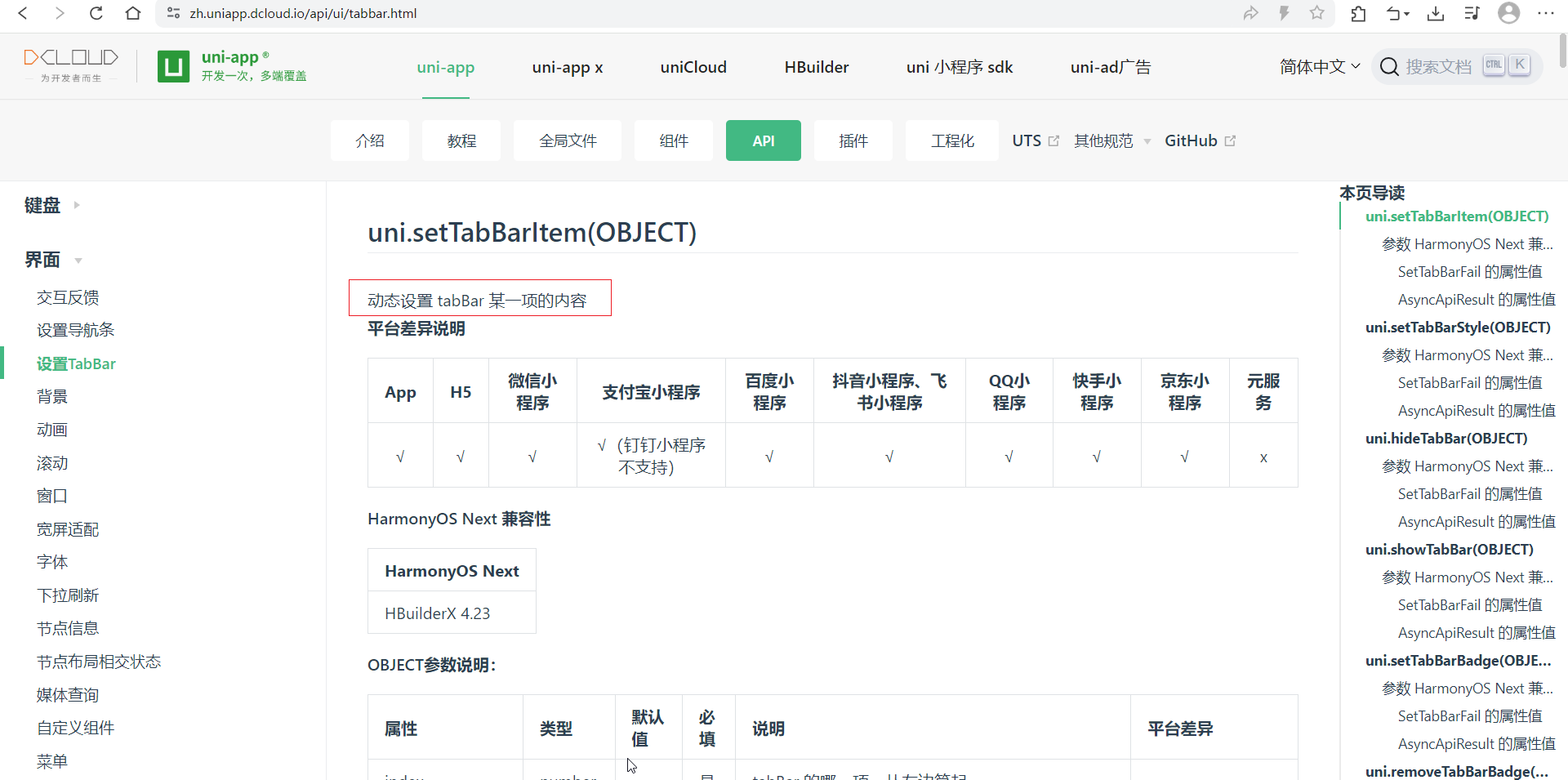1568x780 pixels.
Task: Open the 简体中文 language dropdown
Action: tap(1320, 66)
